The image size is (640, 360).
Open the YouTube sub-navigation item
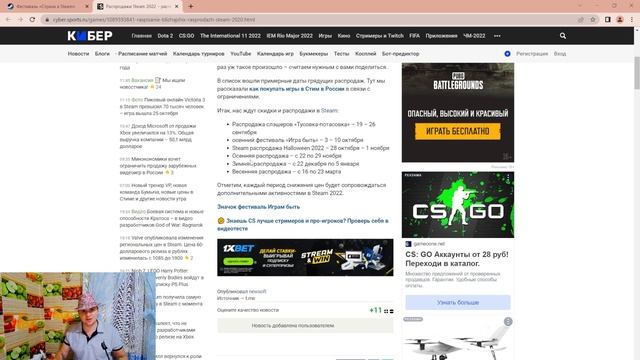(240, 53)
